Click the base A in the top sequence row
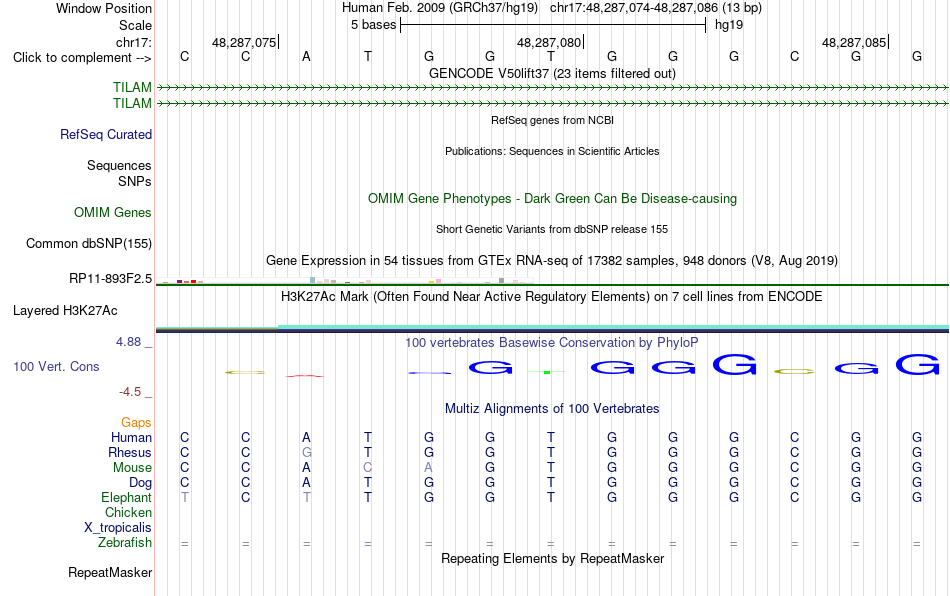 (307, 56)
